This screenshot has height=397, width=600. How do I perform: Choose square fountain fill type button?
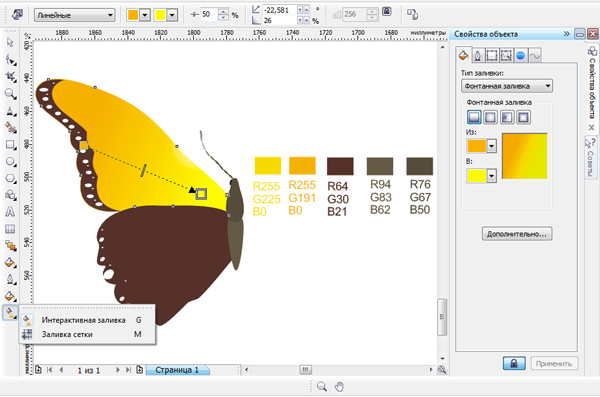pos(523,117)
